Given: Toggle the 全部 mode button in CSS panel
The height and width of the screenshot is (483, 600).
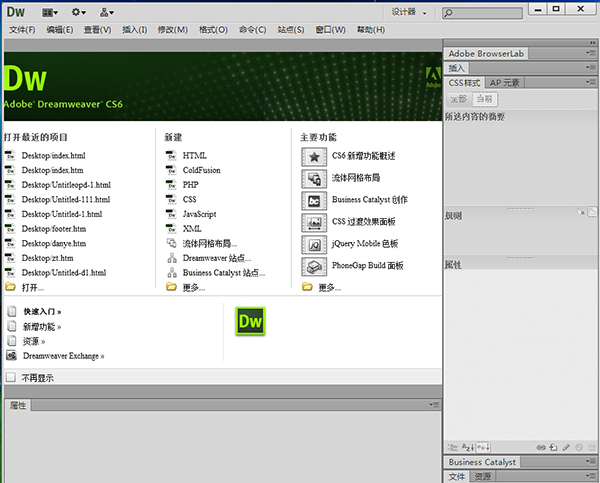Looking at the screenshot, I should [459, 99].
